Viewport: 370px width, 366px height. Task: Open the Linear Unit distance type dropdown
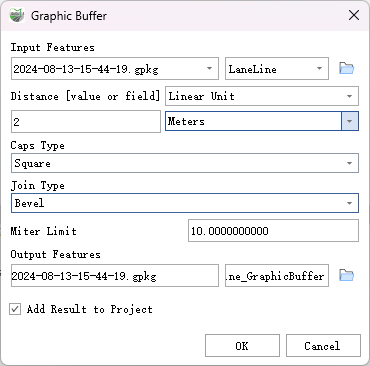(x=262, y=96)
